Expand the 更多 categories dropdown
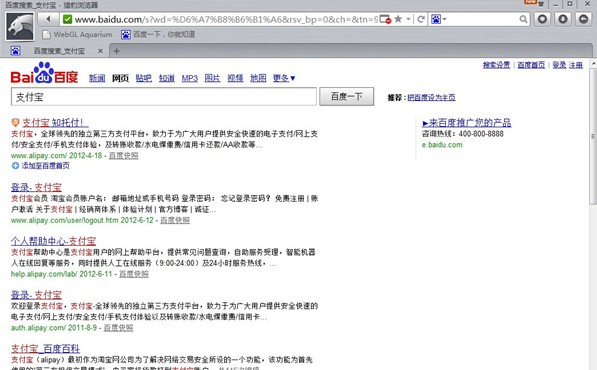Viewport: 597px width, 370px height. coord(284,78)
